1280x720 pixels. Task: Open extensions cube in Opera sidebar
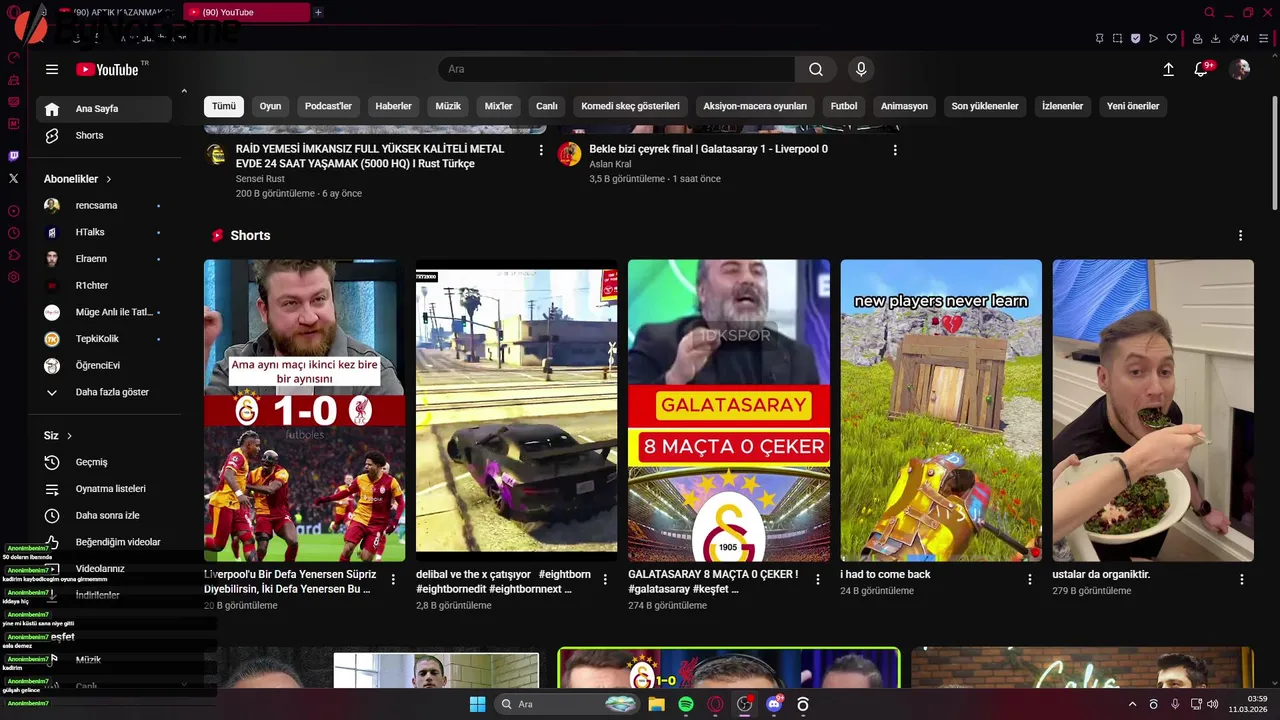click(14, 255)
